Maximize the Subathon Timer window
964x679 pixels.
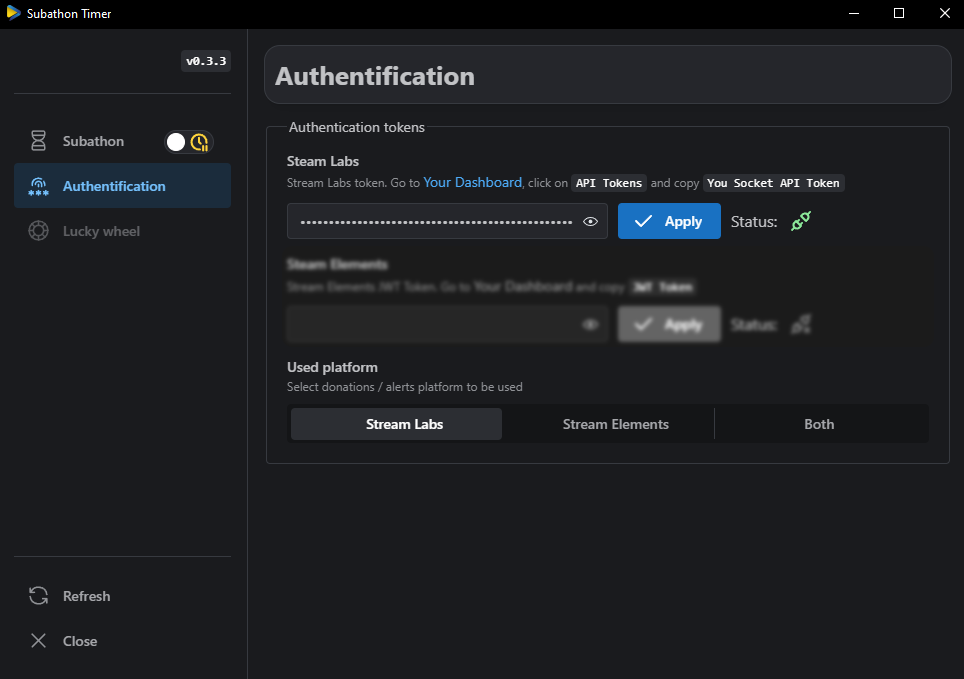click(x=899, y=13)
